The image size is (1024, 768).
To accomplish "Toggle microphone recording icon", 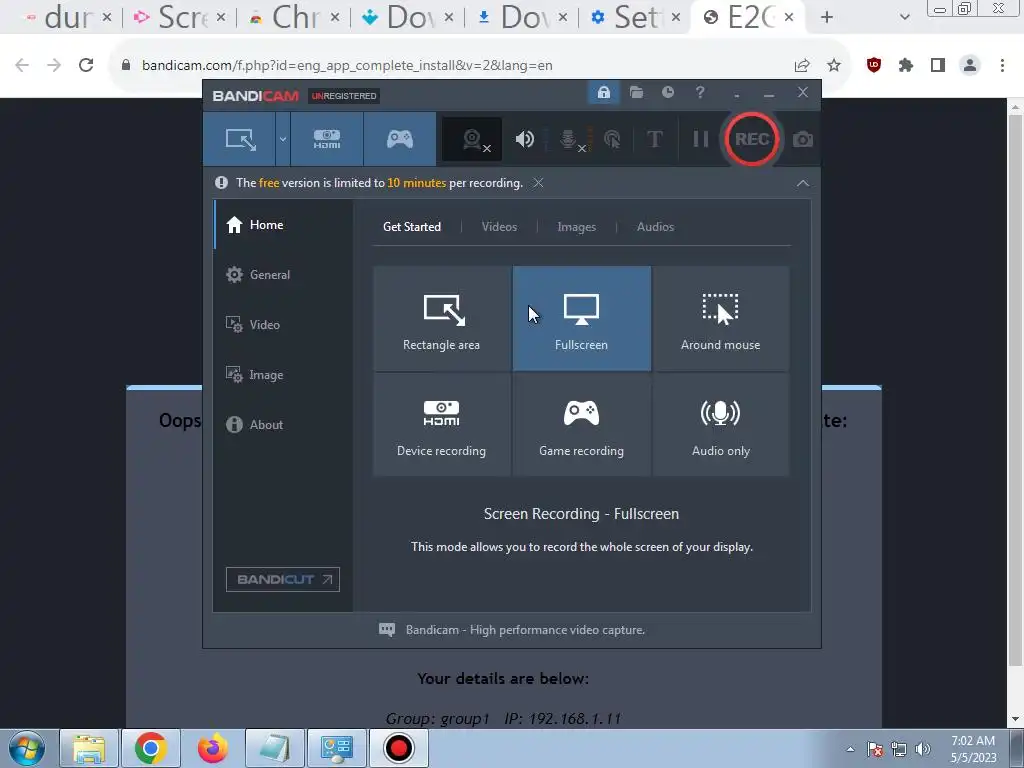I will (x=569, y=139).
